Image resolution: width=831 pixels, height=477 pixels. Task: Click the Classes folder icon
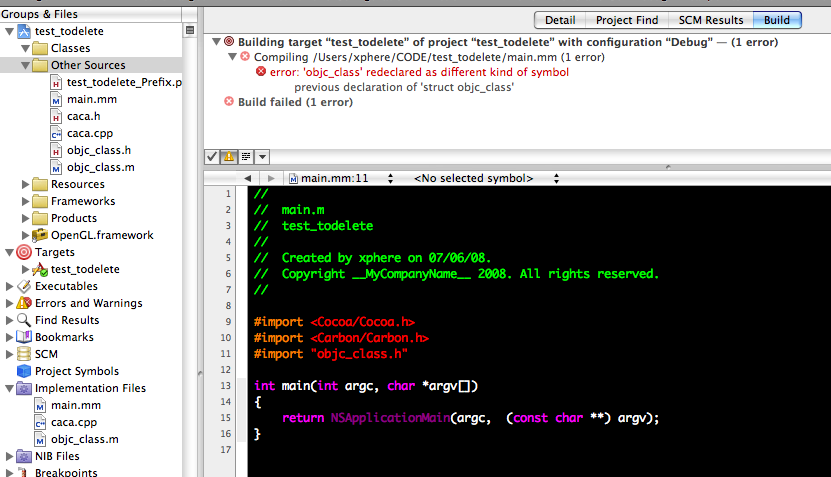tap(40, 48)
